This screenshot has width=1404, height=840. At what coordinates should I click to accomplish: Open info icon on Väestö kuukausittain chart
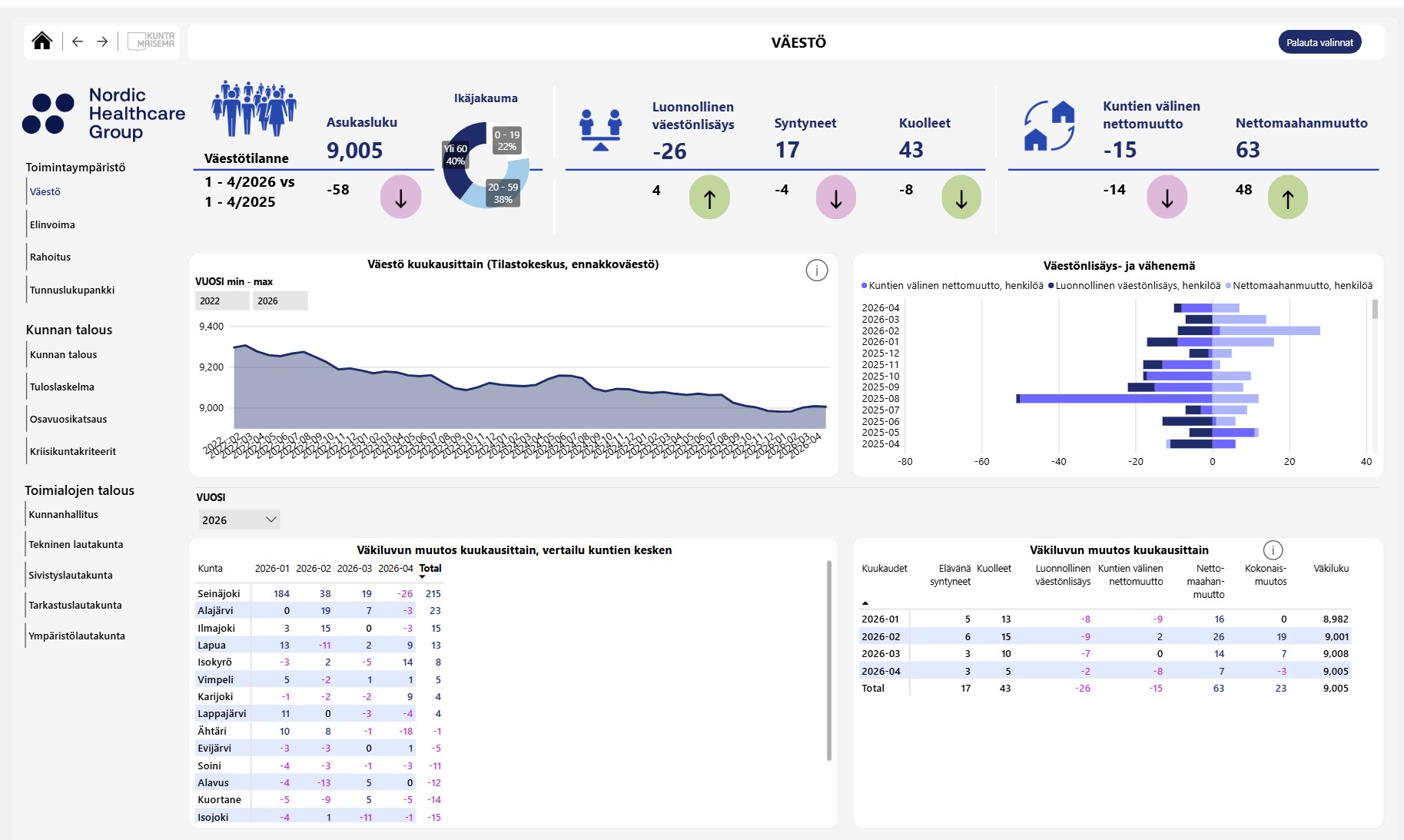(816, 271)
